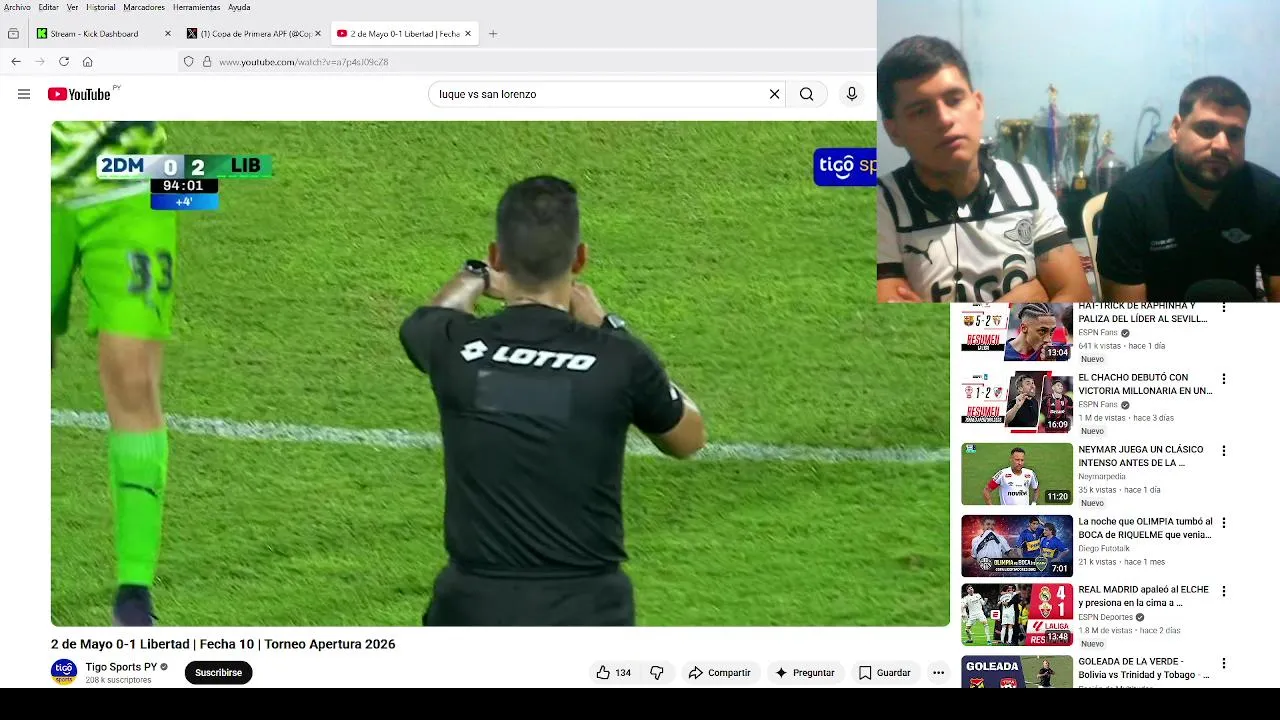Viewport: 1280px width, 720px height.
Task: Open Tigo Sports PY channel avatar
Action: pos(64,672)
